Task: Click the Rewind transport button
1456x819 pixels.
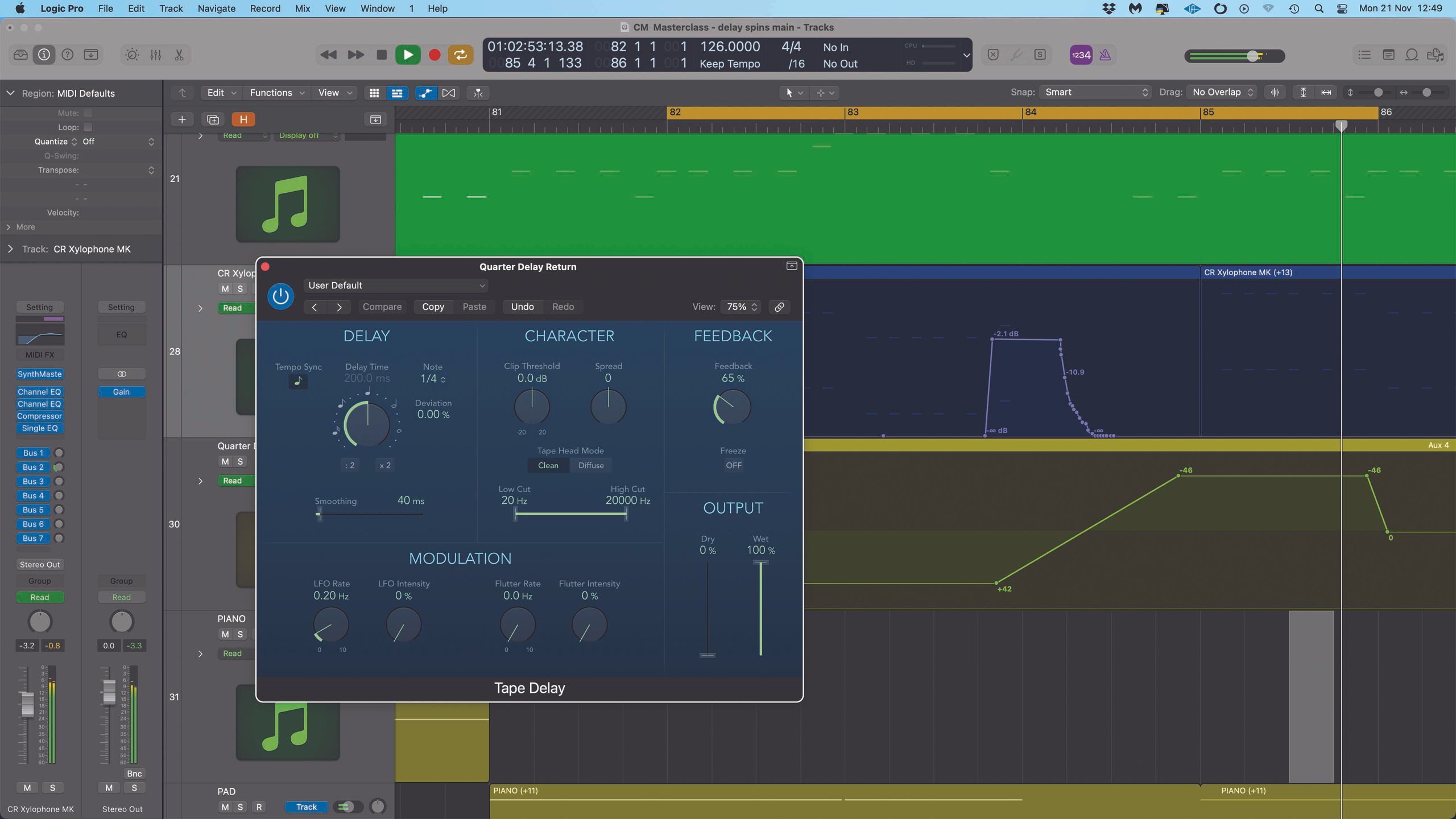Action: (328, 55)
